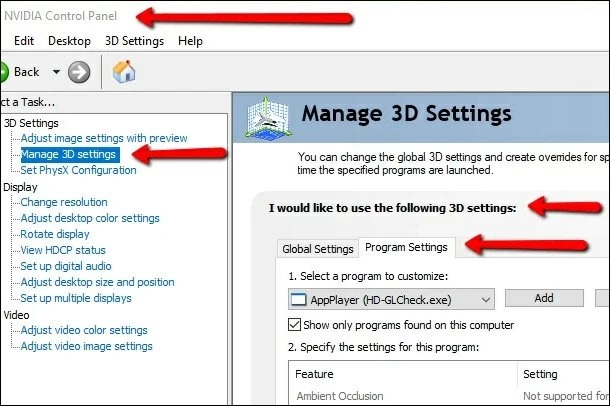Select the Program Settings tab

407,246
